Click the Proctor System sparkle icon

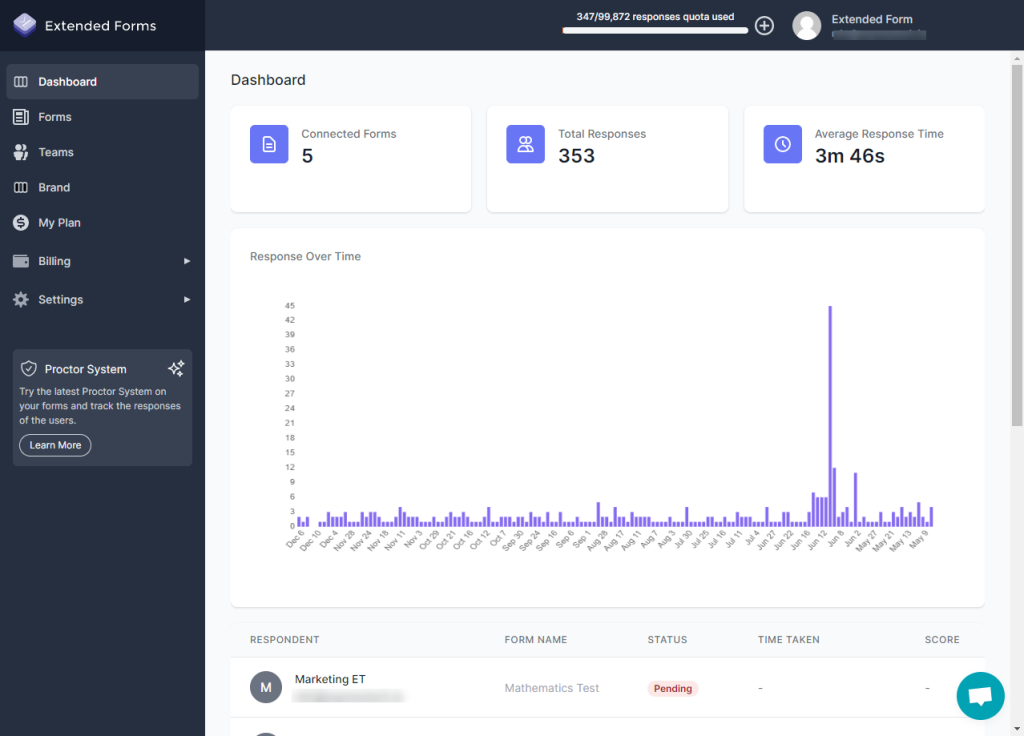[x=176, y=369]
